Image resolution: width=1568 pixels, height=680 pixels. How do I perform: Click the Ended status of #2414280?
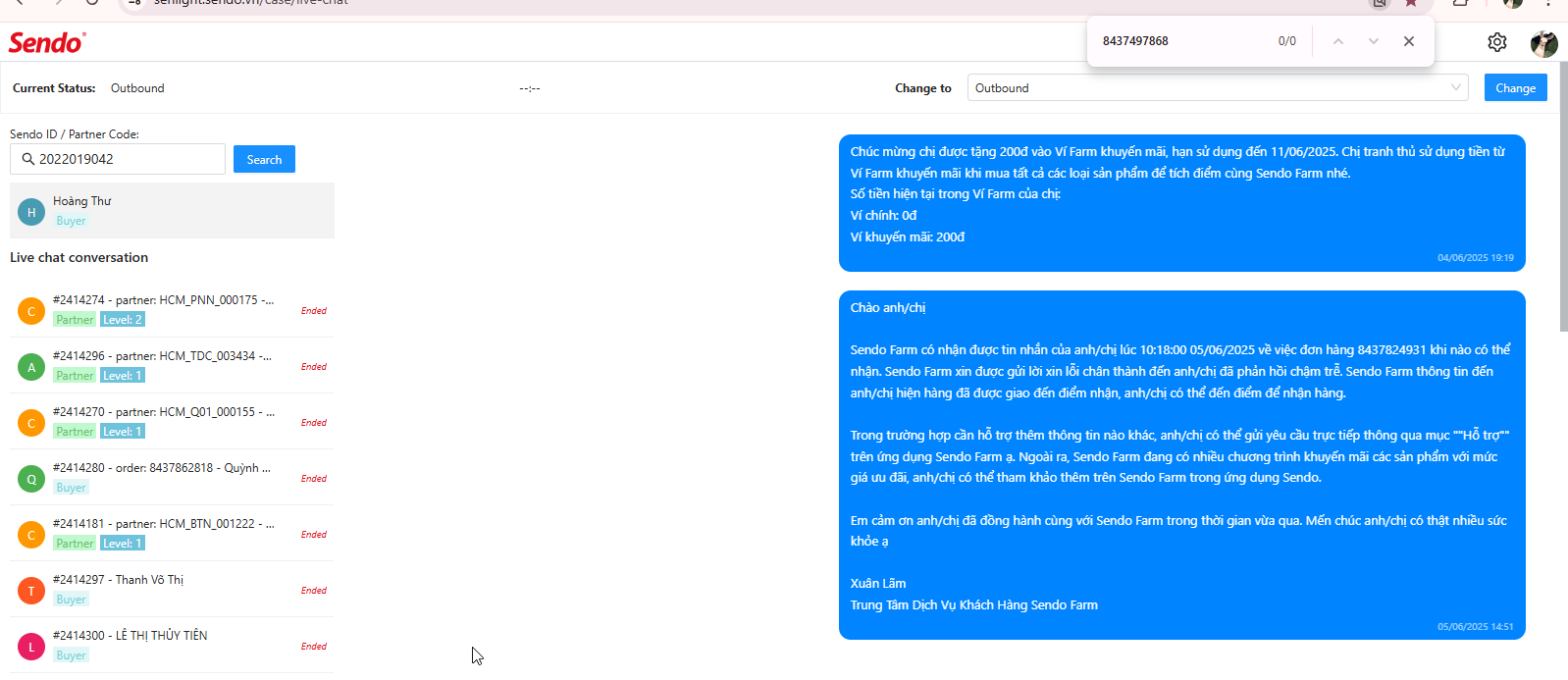314,479
